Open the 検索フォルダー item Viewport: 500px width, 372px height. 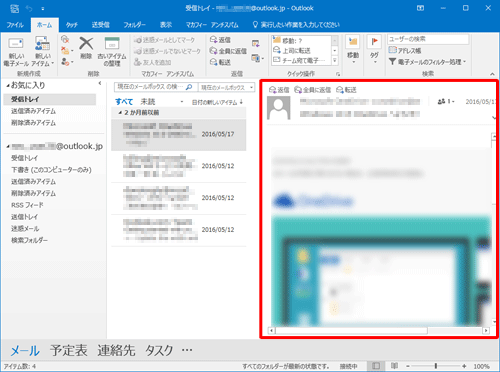pyautogui.click(x=29, y=240)
